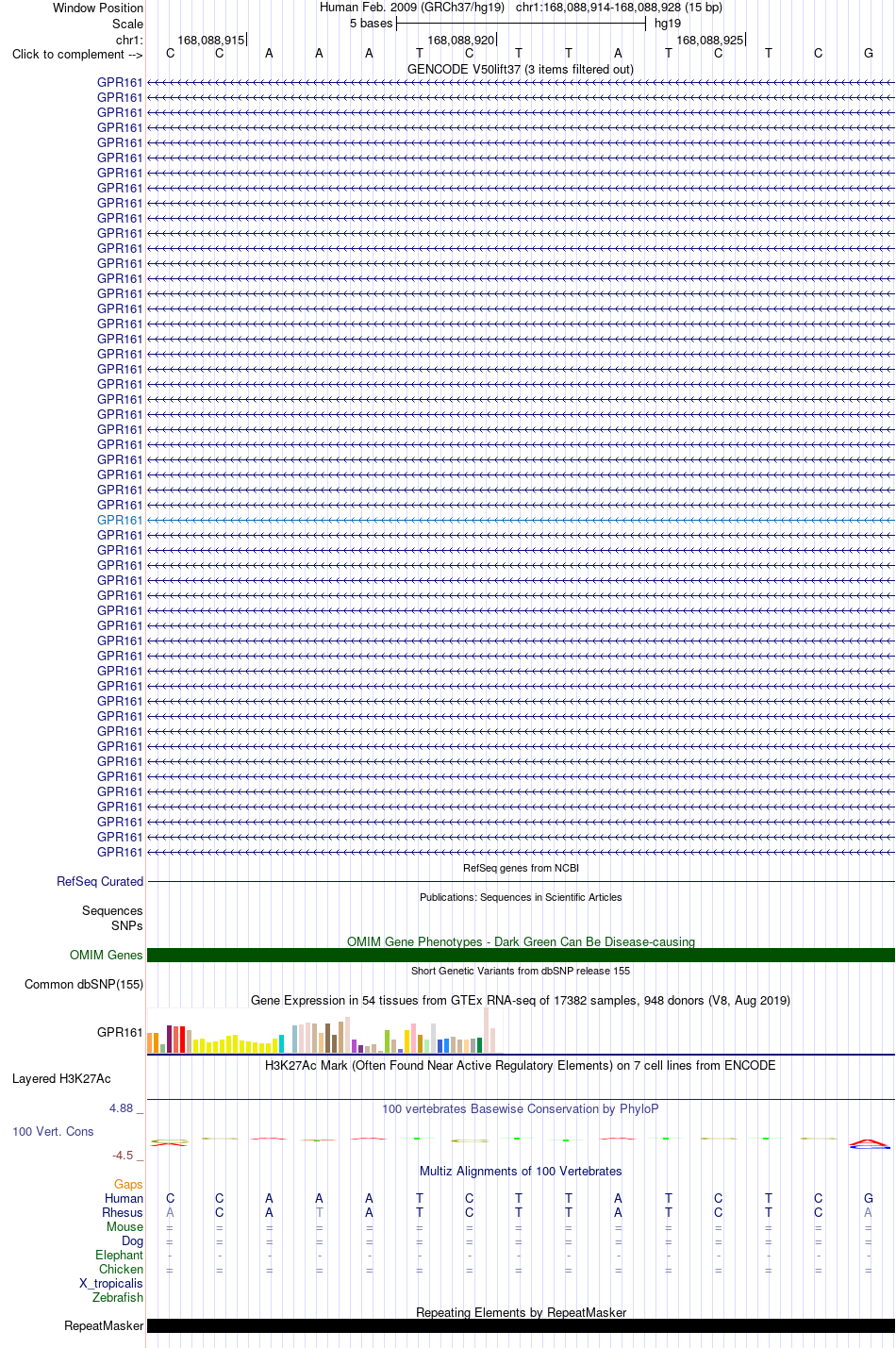The image size is (896, 1348).
Task: Click the Publications: Sequences in Scientific Articles title
Action: click(521, 897)
